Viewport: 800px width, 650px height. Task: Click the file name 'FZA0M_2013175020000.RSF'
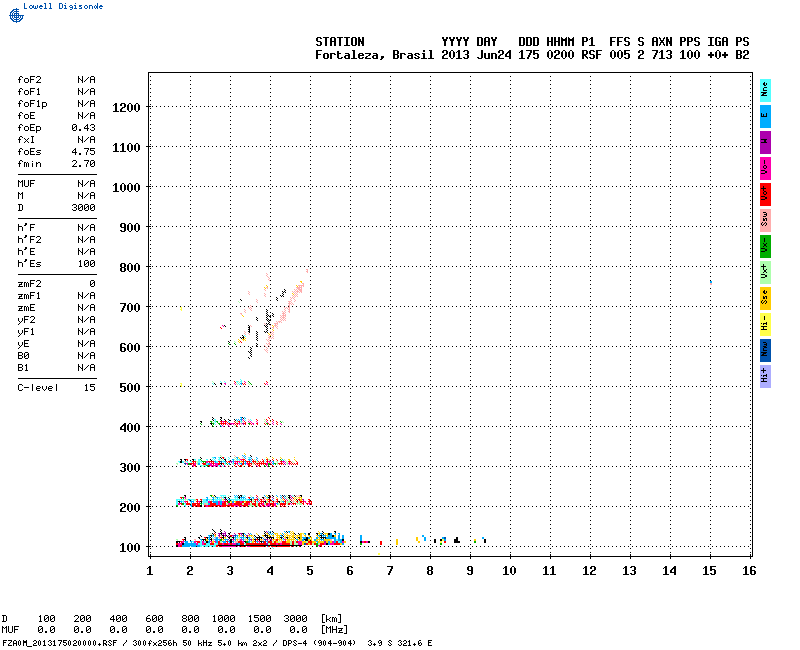60,643
